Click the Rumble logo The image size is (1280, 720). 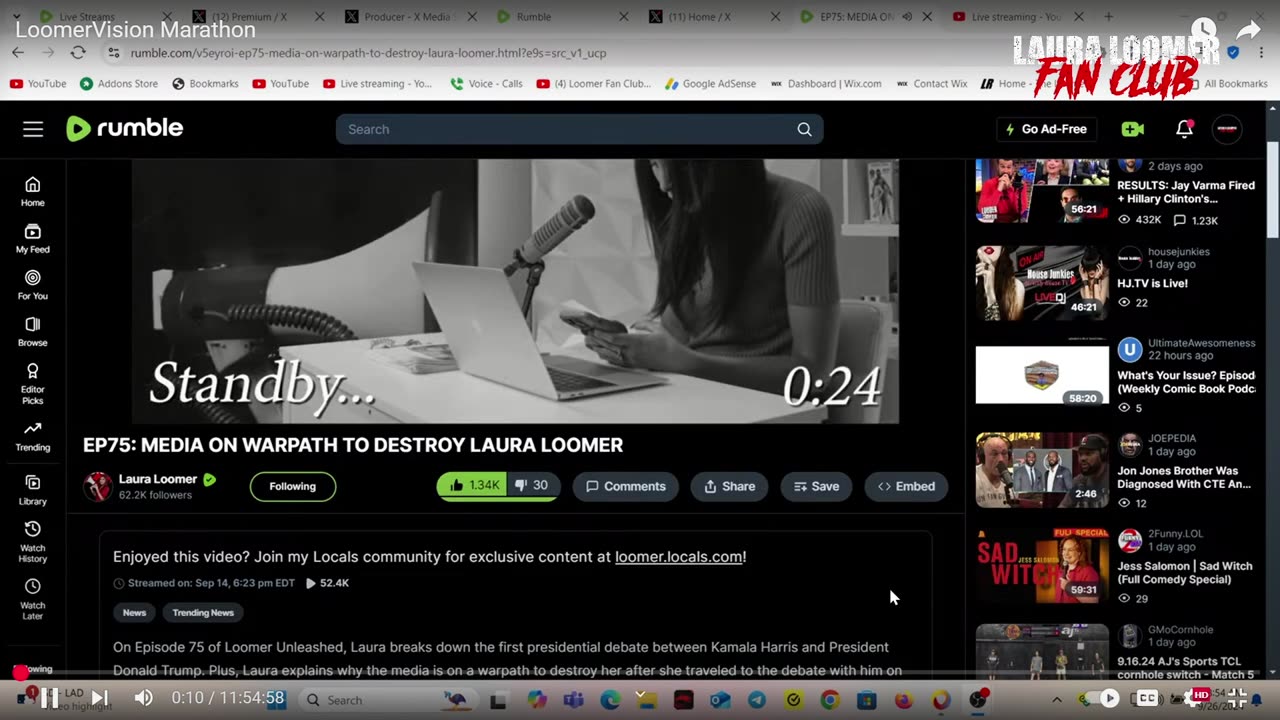pyautogui.click(x=124, y=128)
